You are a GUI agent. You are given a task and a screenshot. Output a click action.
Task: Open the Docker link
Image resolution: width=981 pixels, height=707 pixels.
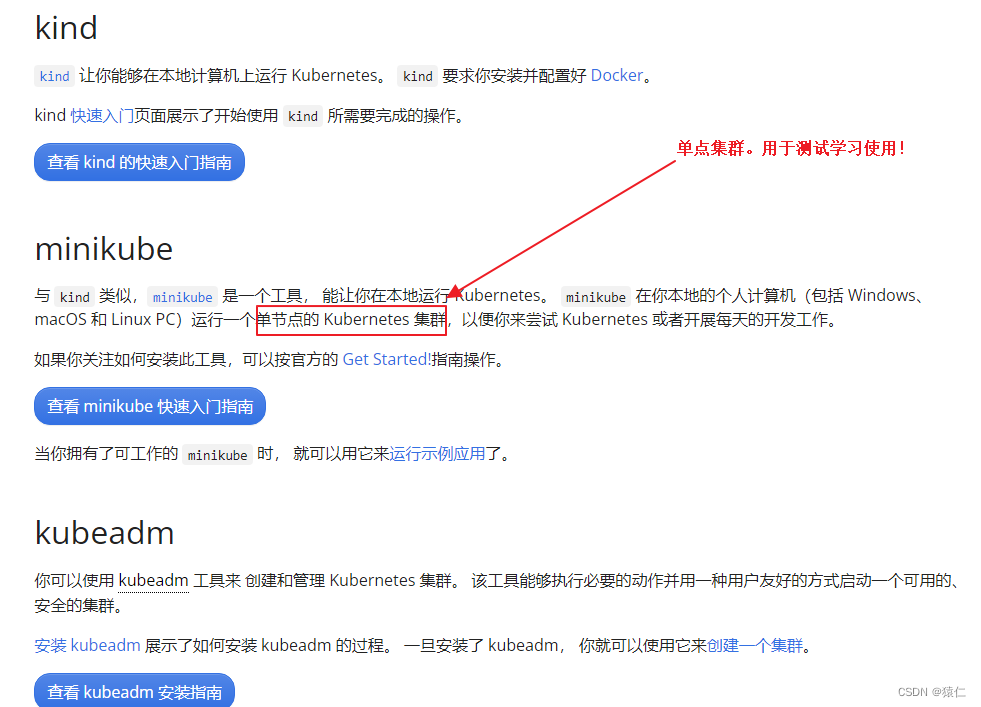(617, 75)
